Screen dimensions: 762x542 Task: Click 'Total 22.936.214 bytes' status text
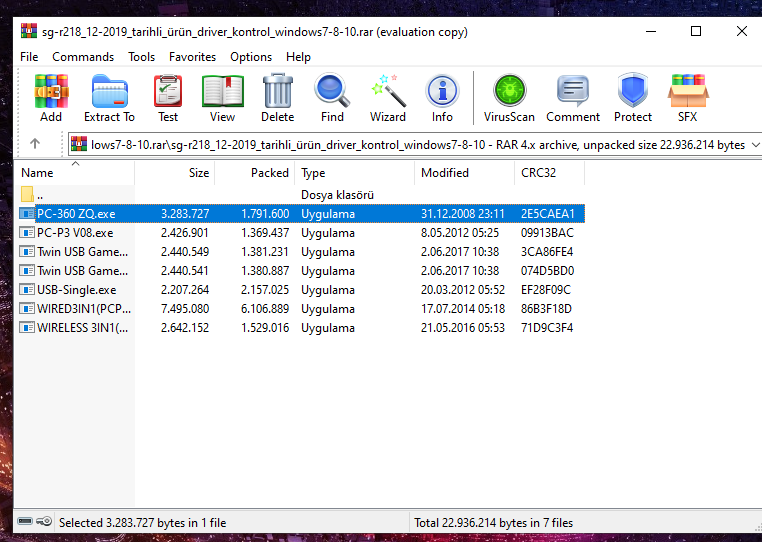493,523
